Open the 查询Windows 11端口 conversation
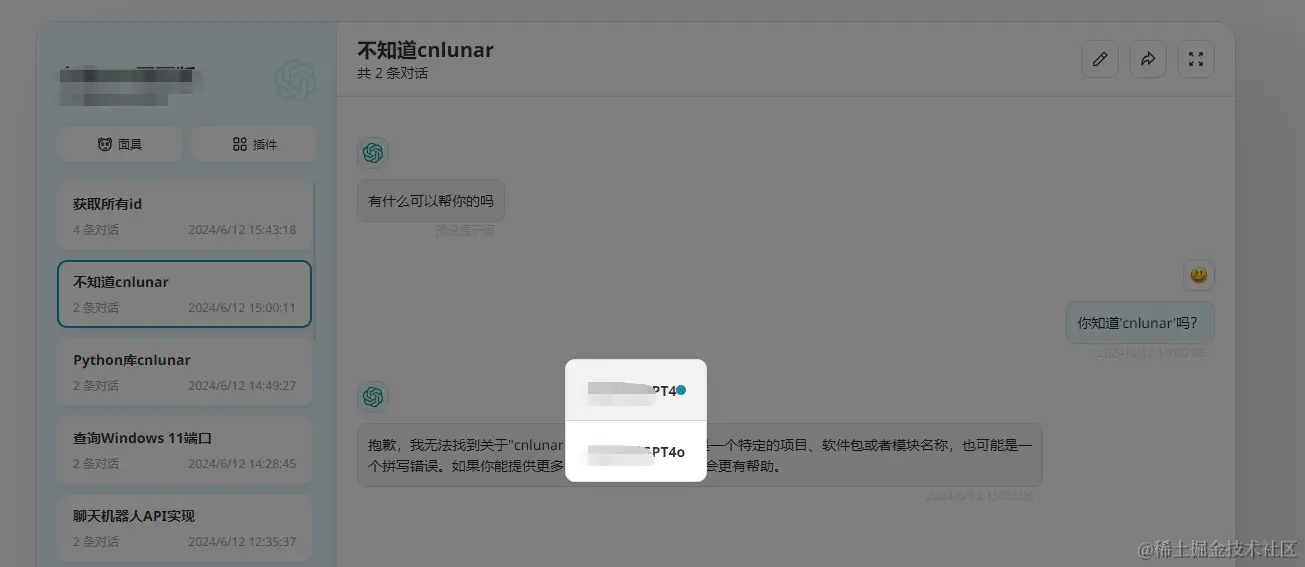 click(184, 450)
